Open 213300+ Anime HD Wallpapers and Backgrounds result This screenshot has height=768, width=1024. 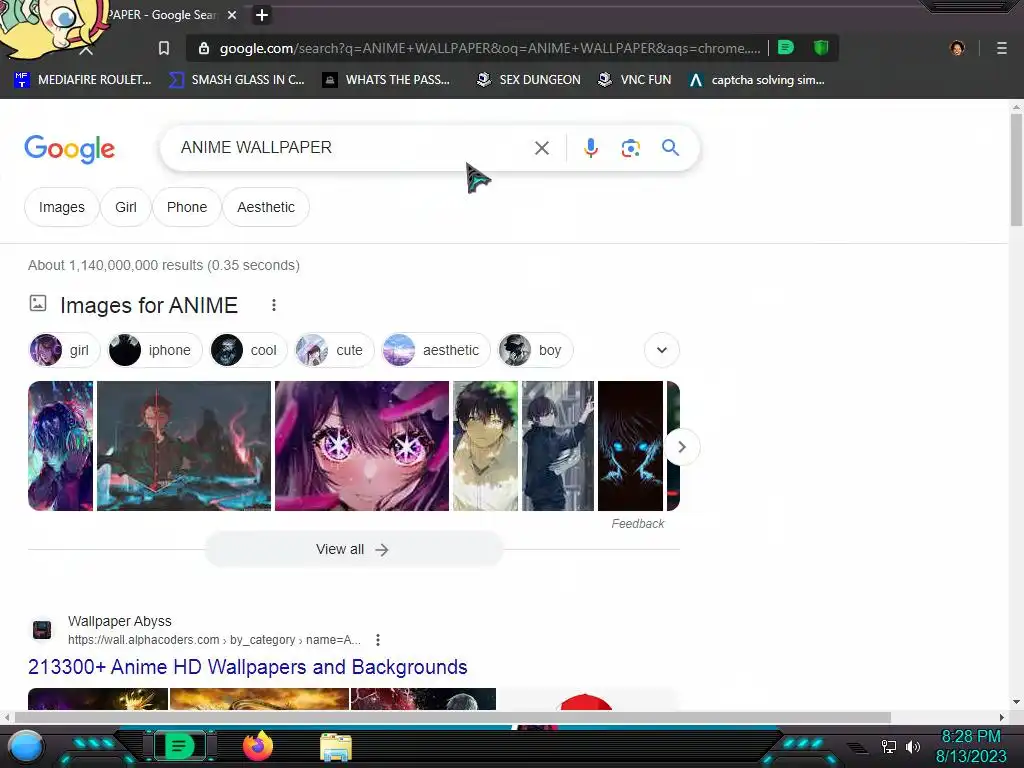tap(248, 667)
